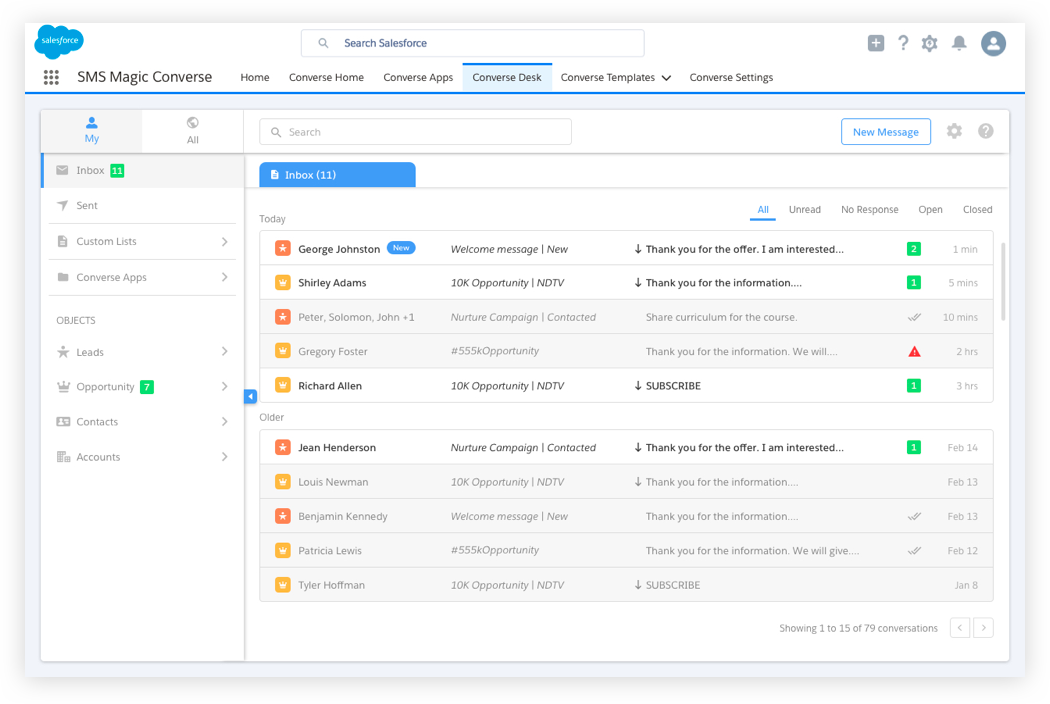The width and height of the screenshot is (1050, 704).
Task: Open the Converse Home tab
Action: [326, 77]
